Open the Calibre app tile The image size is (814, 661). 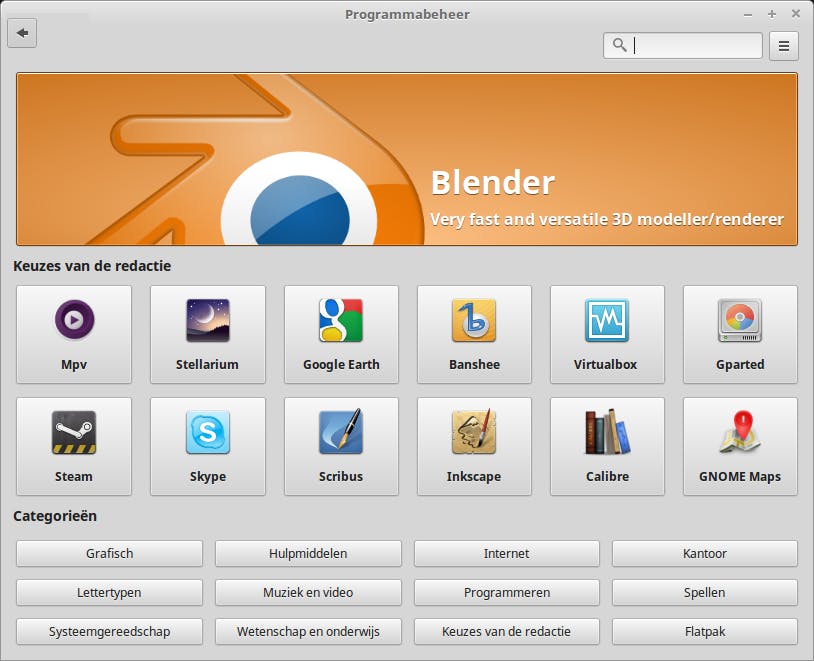coord(607,447)
